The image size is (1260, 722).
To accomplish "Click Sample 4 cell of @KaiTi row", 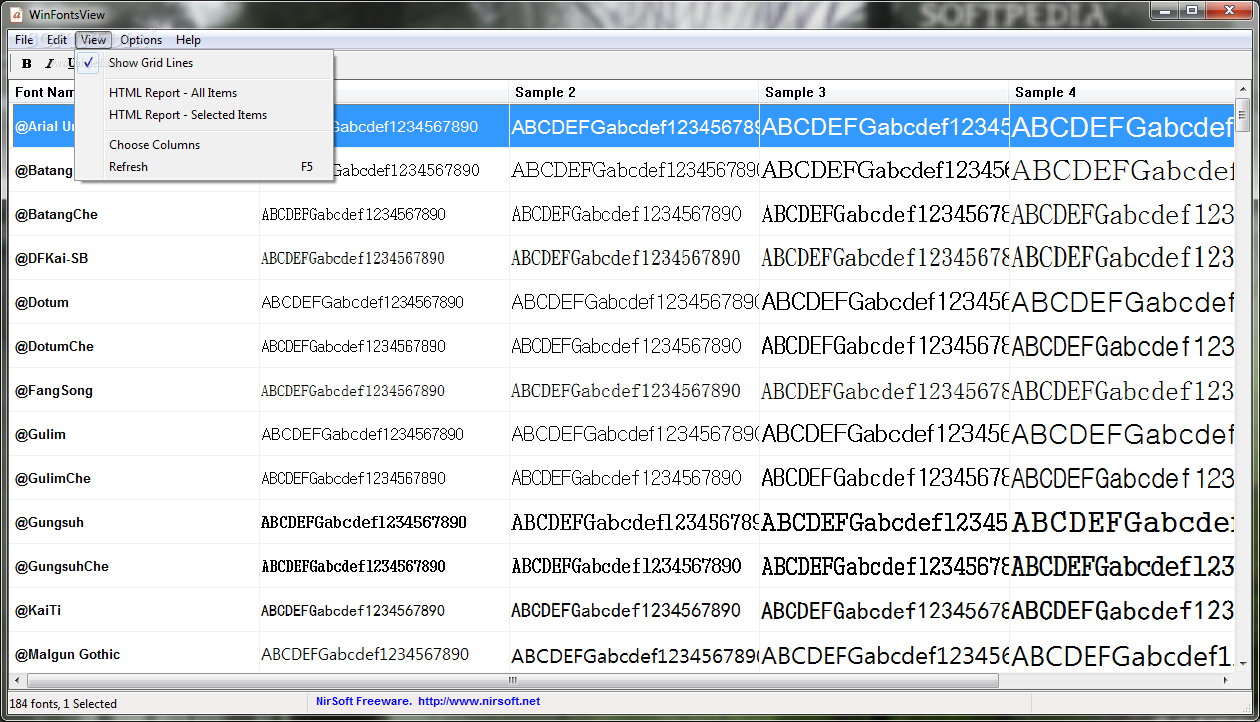I will point(1122,610).
